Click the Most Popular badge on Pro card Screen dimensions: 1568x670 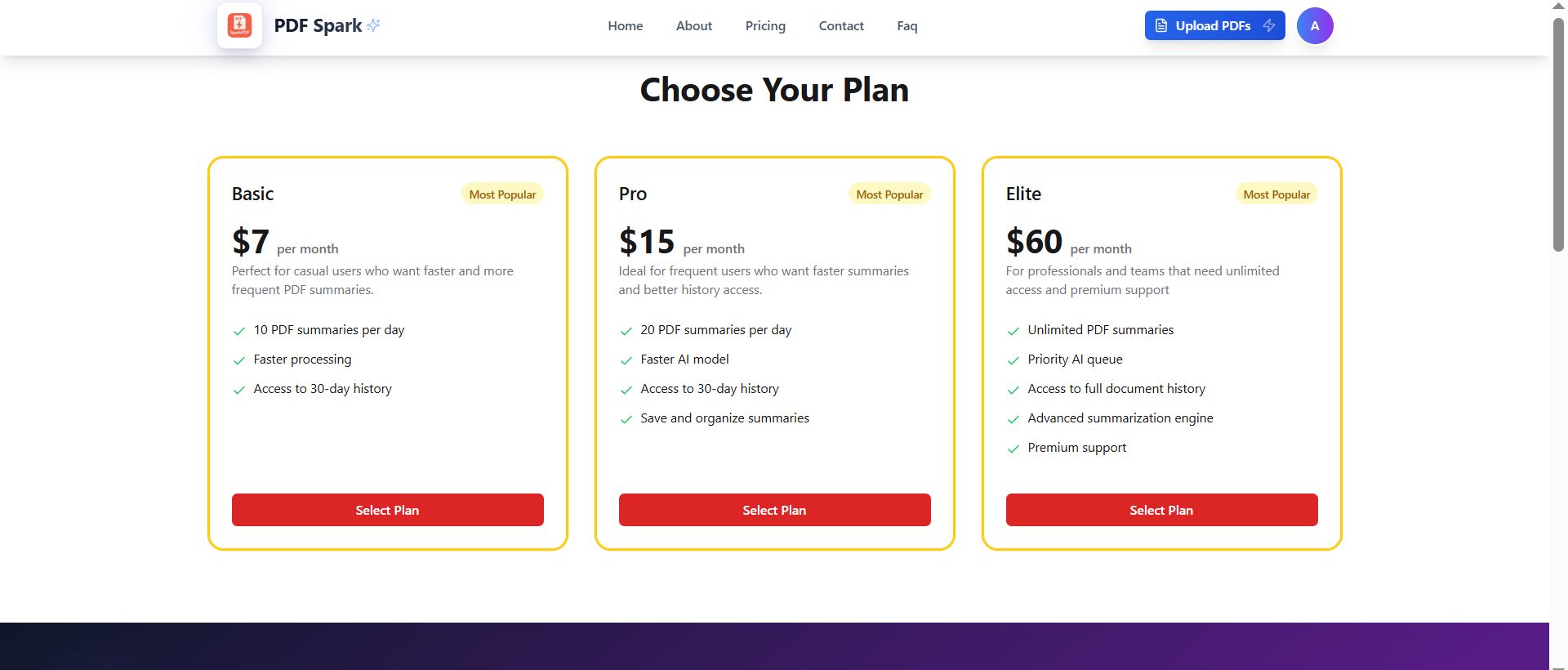889,194
